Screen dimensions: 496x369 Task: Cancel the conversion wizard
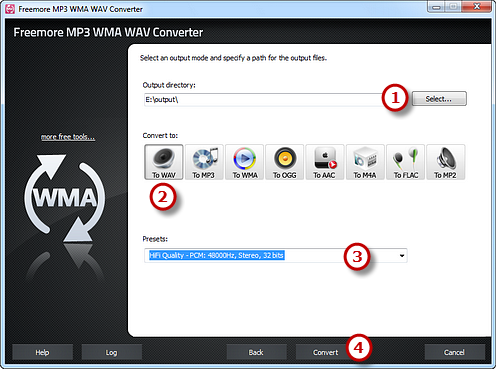pos(454,352)
